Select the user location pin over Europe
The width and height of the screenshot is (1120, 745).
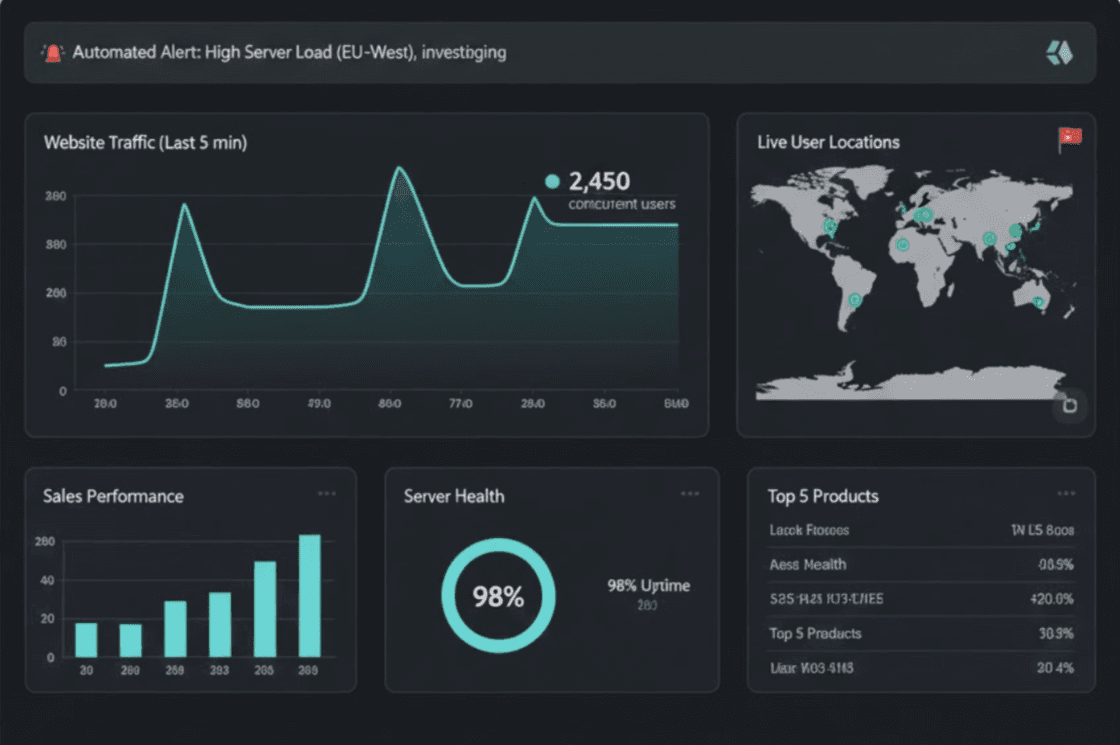pyautogui.click(x=923, y=215)
